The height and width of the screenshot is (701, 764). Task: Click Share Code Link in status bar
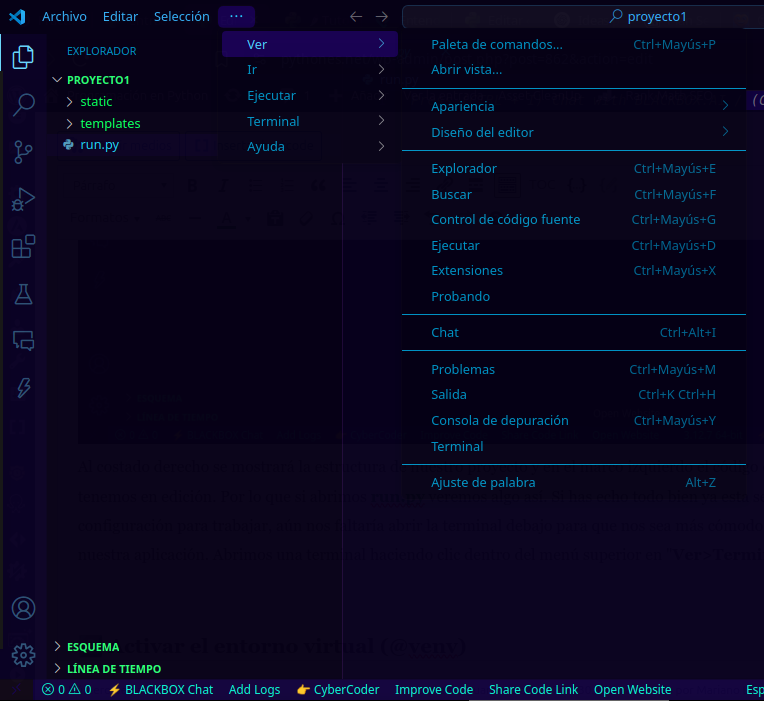click(533, 690)
